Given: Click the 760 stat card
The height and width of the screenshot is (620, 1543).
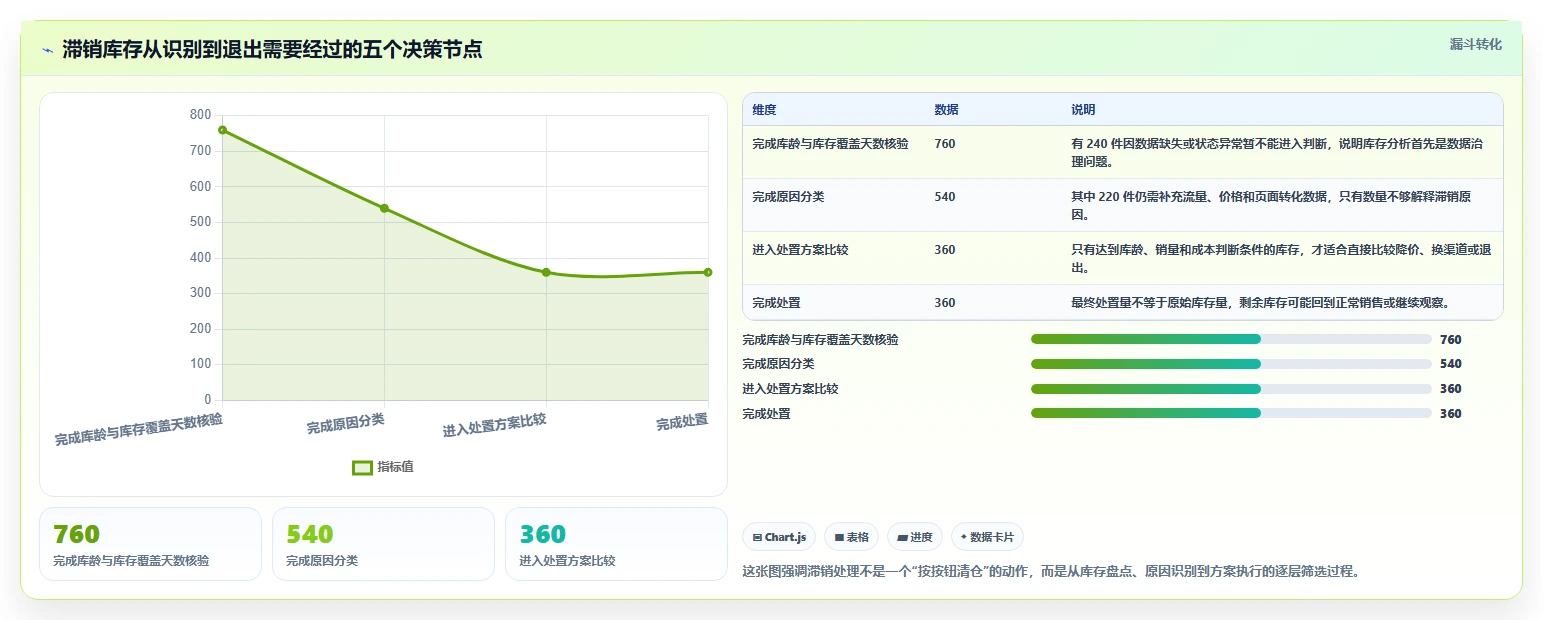Looking at the screenshot, I should coord(150,544).
